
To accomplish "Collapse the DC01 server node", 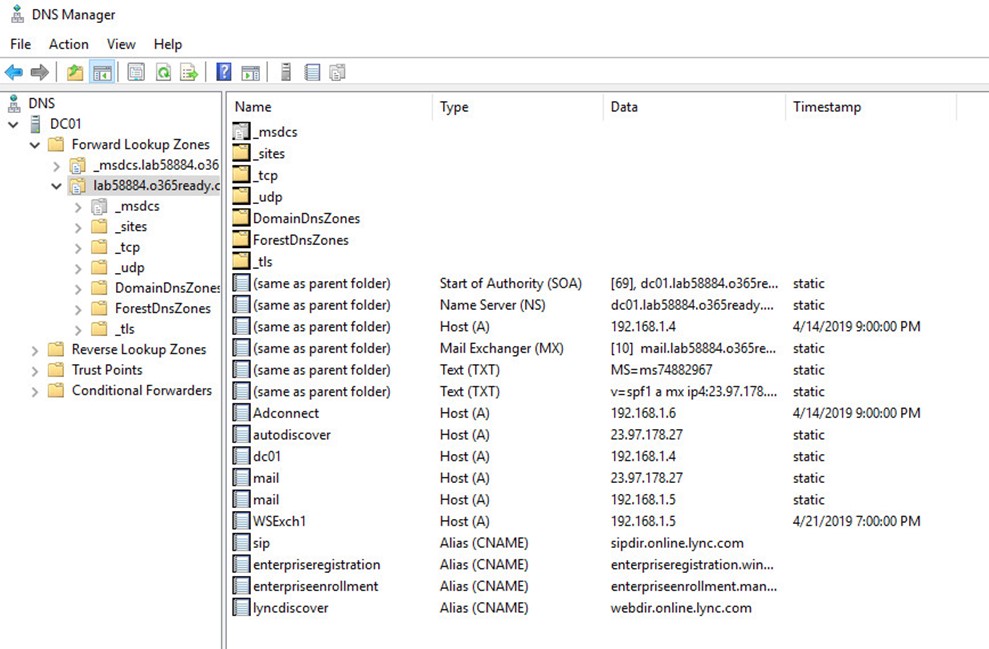I will tap(13, 124).
